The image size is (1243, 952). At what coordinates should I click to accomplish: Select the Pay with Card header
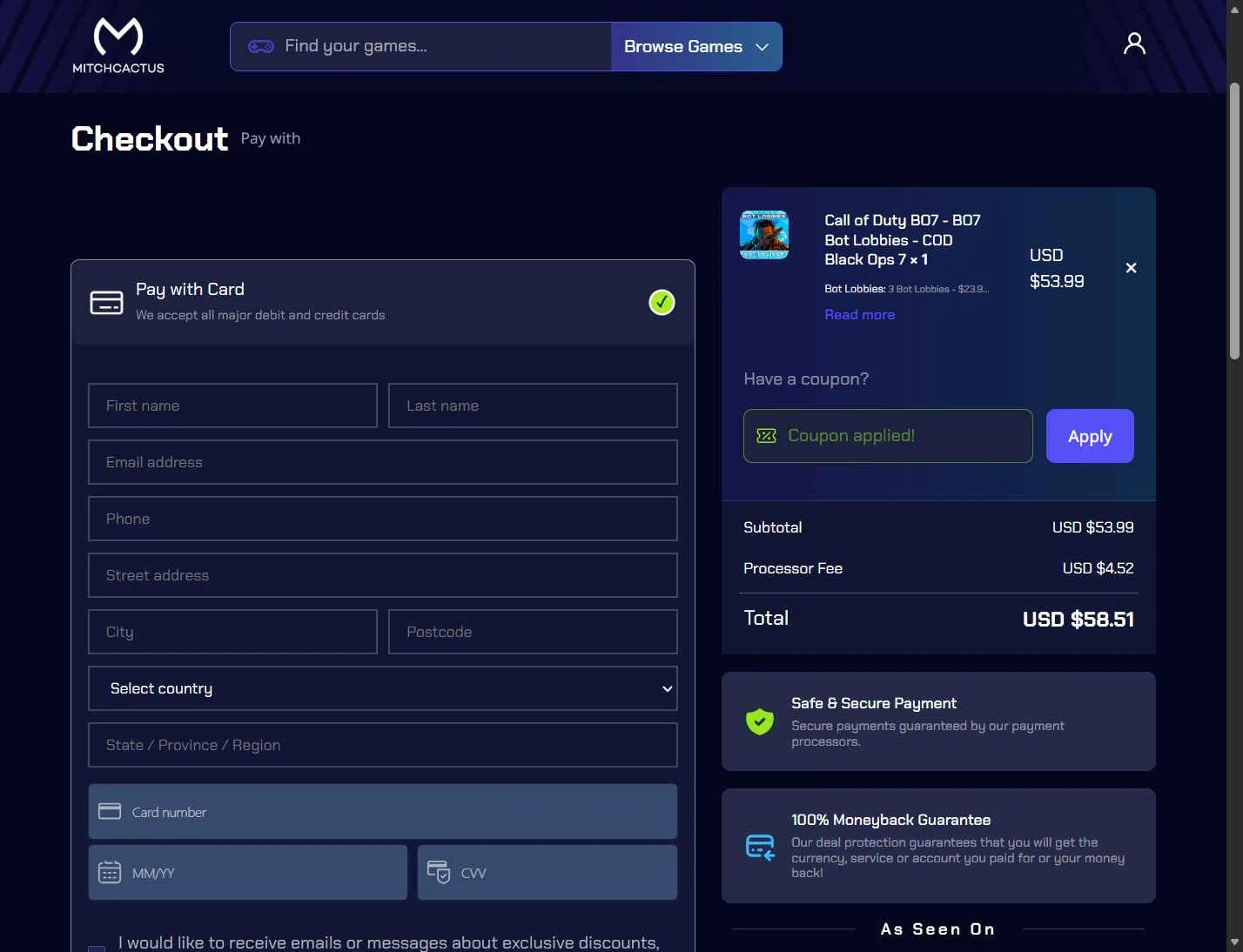[383, 302]
